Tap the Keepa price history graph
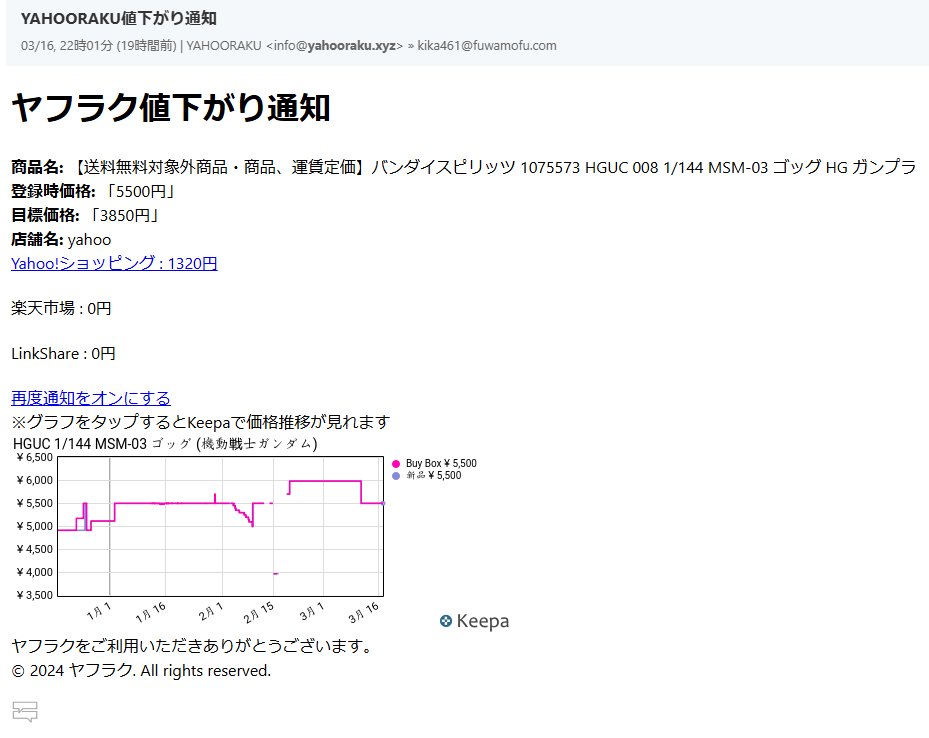This screenshot has width=929, height=738. click(220, 525)
